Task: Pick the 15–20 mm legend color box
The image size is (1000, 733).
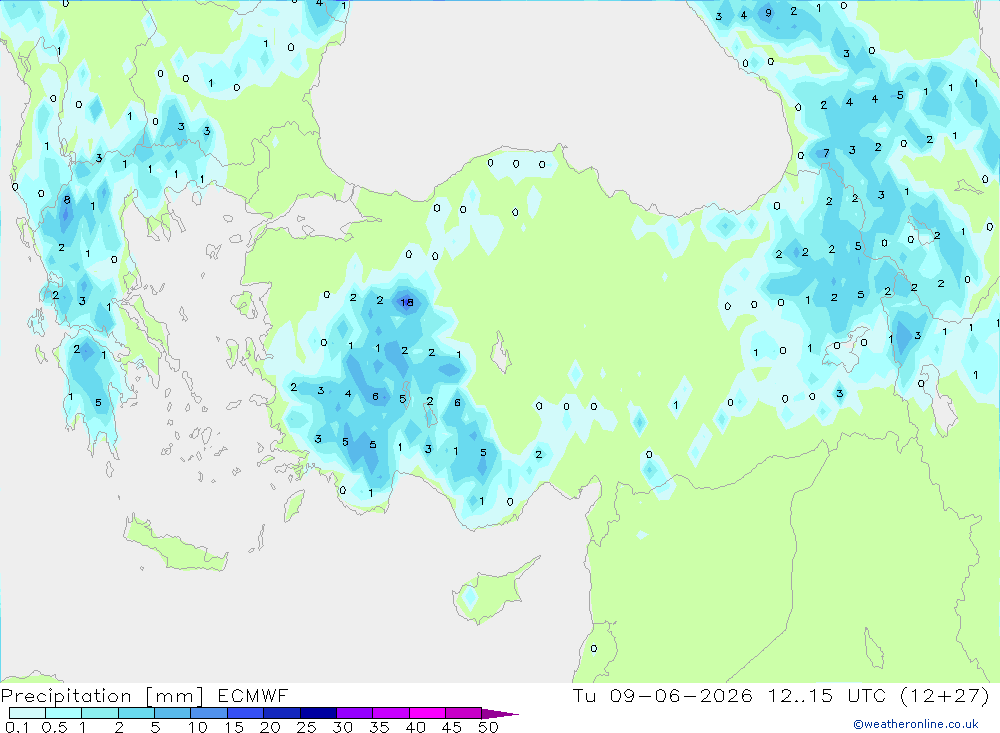Action: pos(246,713)
